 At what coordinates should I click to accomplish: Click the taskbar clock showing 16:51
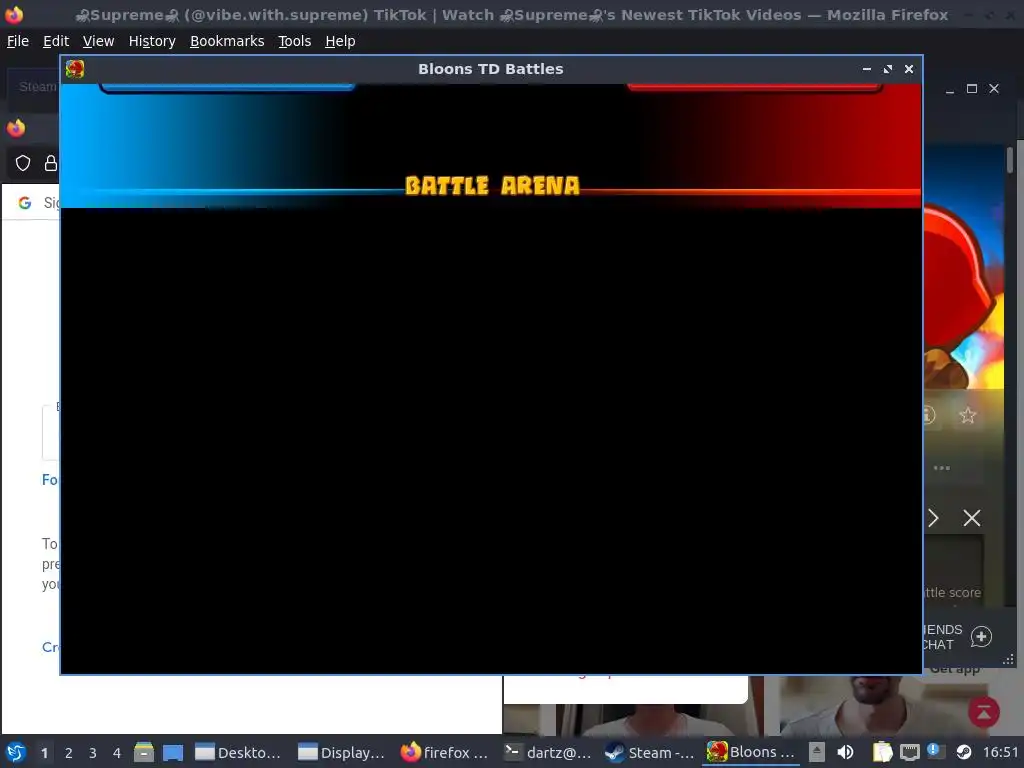point(1000,752)
